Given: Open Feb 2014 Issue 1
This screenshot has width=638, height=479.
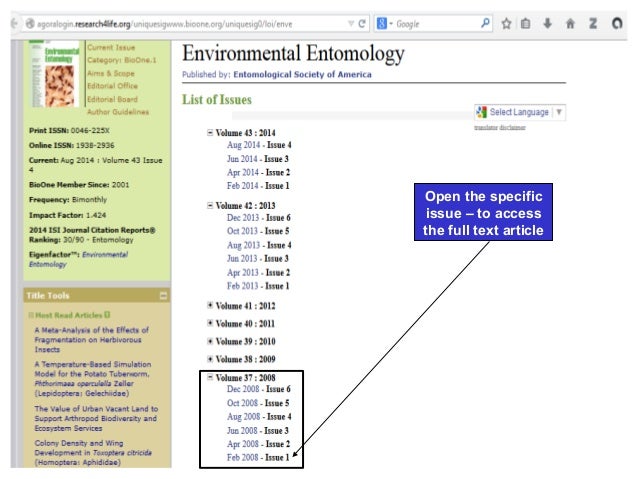Looking at the screenshot, I should point(258,186).
